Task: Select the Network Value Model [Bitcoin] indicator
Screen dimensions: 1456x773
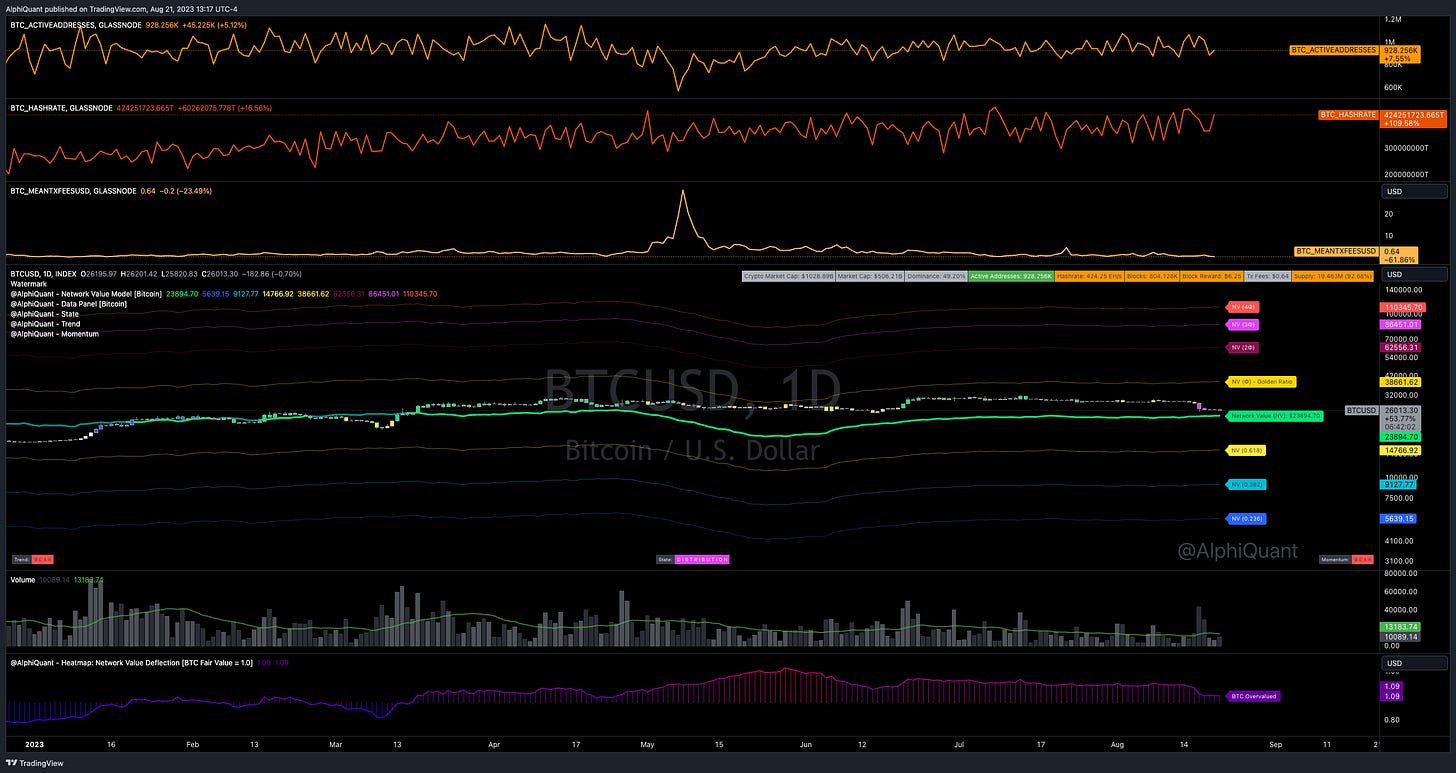Action: tap(84, 294)
